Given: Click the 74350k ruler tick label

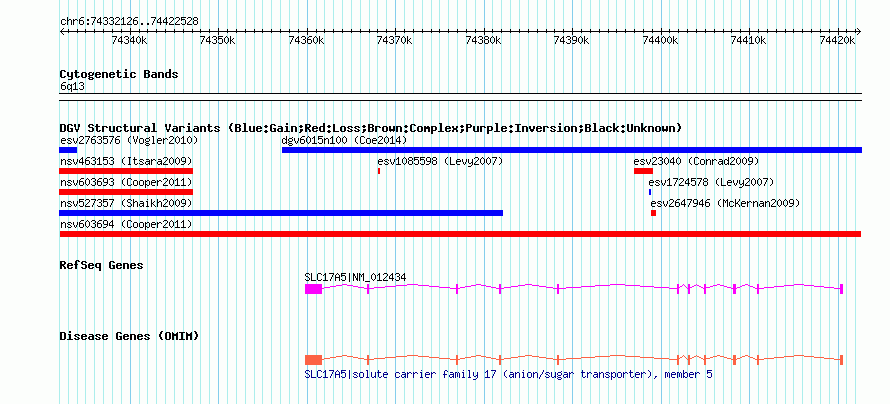Looking at the screenshot, I should (x=219, y=40).
